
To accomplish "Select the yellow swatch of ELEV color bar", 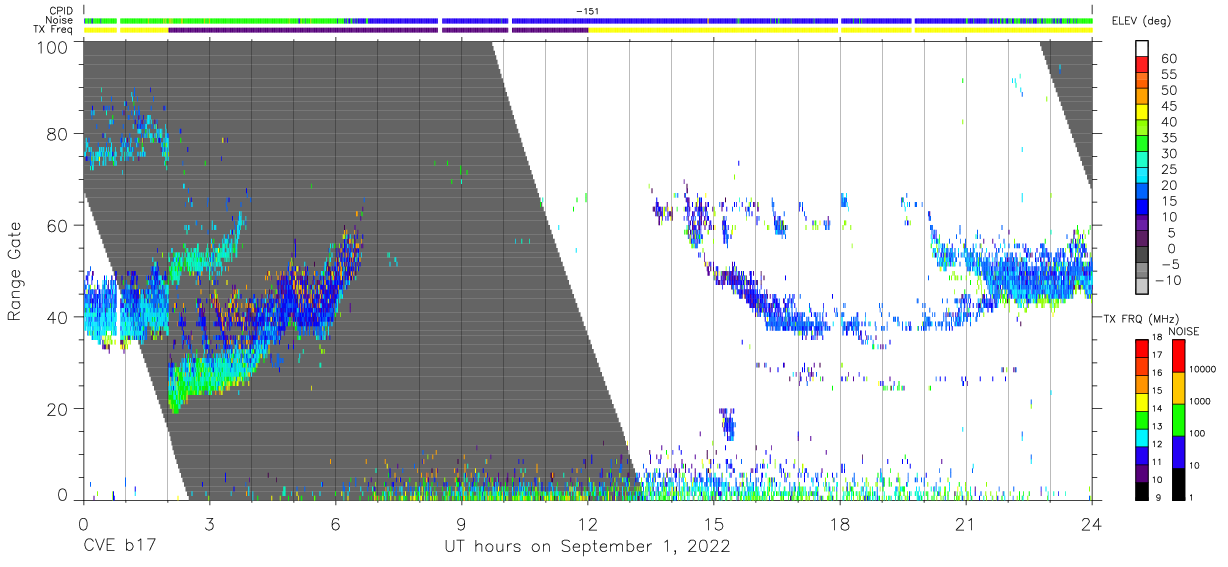I will click(1143, 111).
